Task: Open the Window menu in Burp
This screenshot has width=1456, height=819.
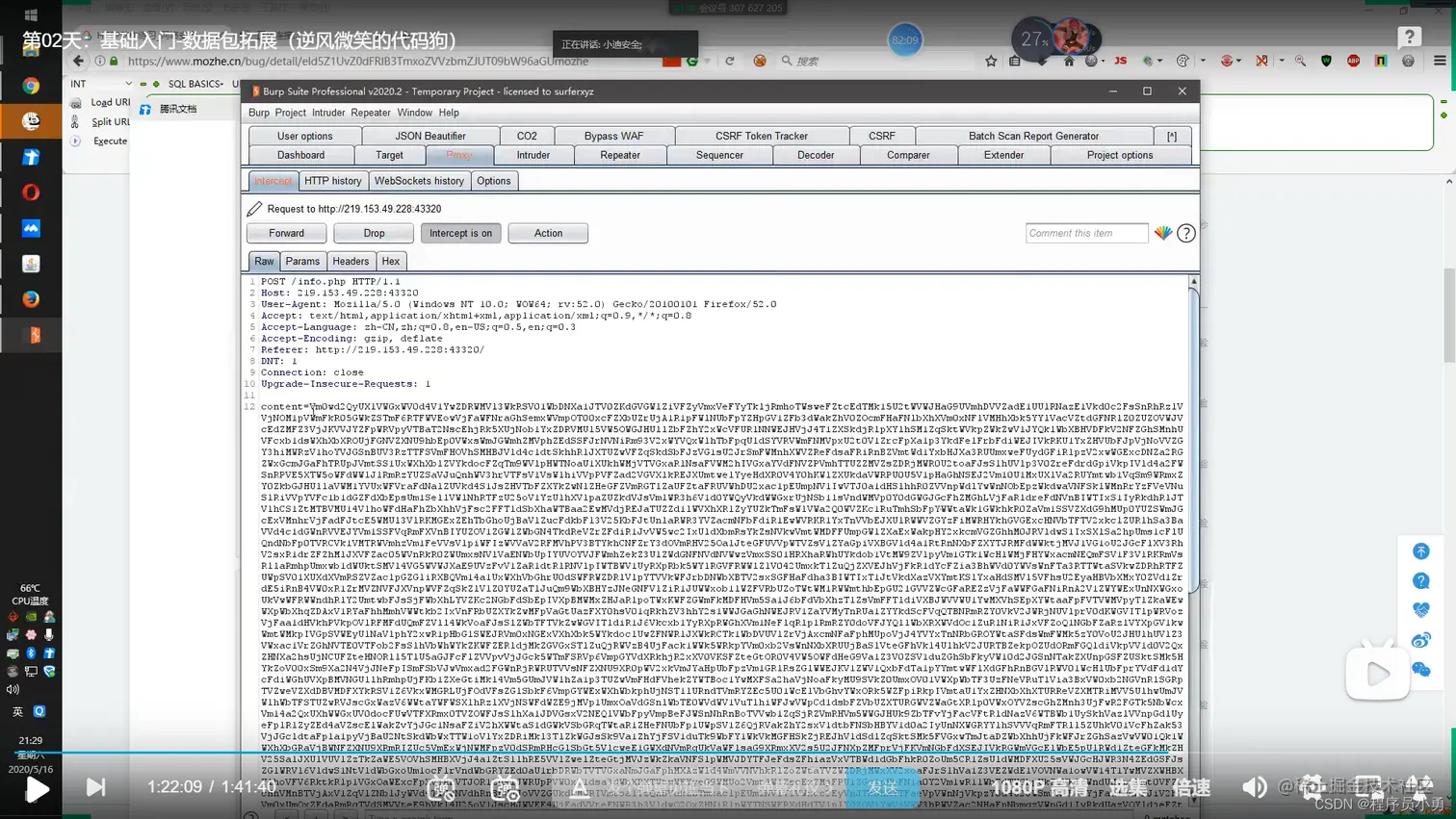Action: click(x=414, y=113)
